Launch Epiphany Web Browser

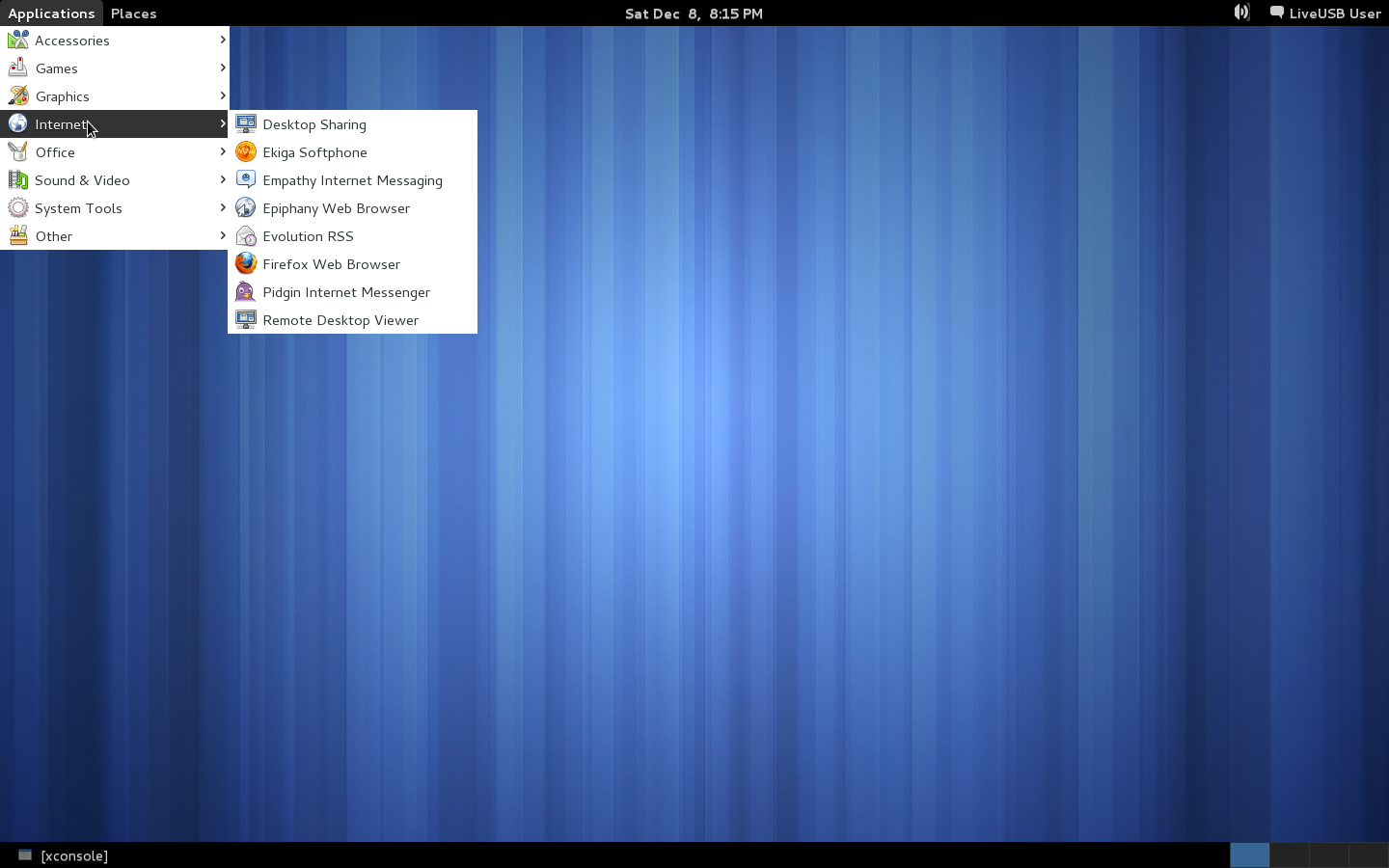tap(353, 207)
